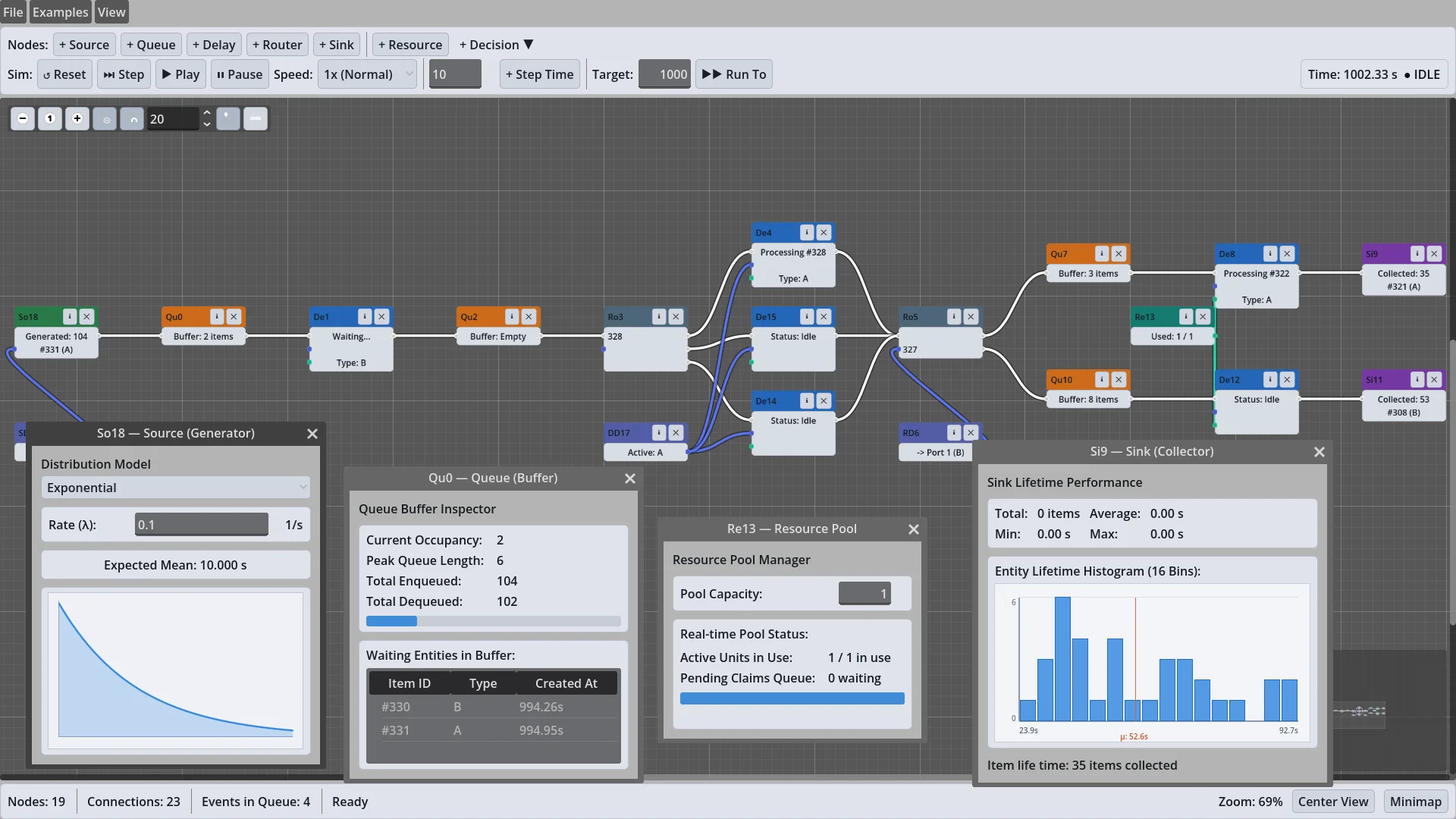Viewport: 1456px width, 819px height.
Task: Open info for Si11 sink node
Action: pyautogui.click(x=1417, y=379)
